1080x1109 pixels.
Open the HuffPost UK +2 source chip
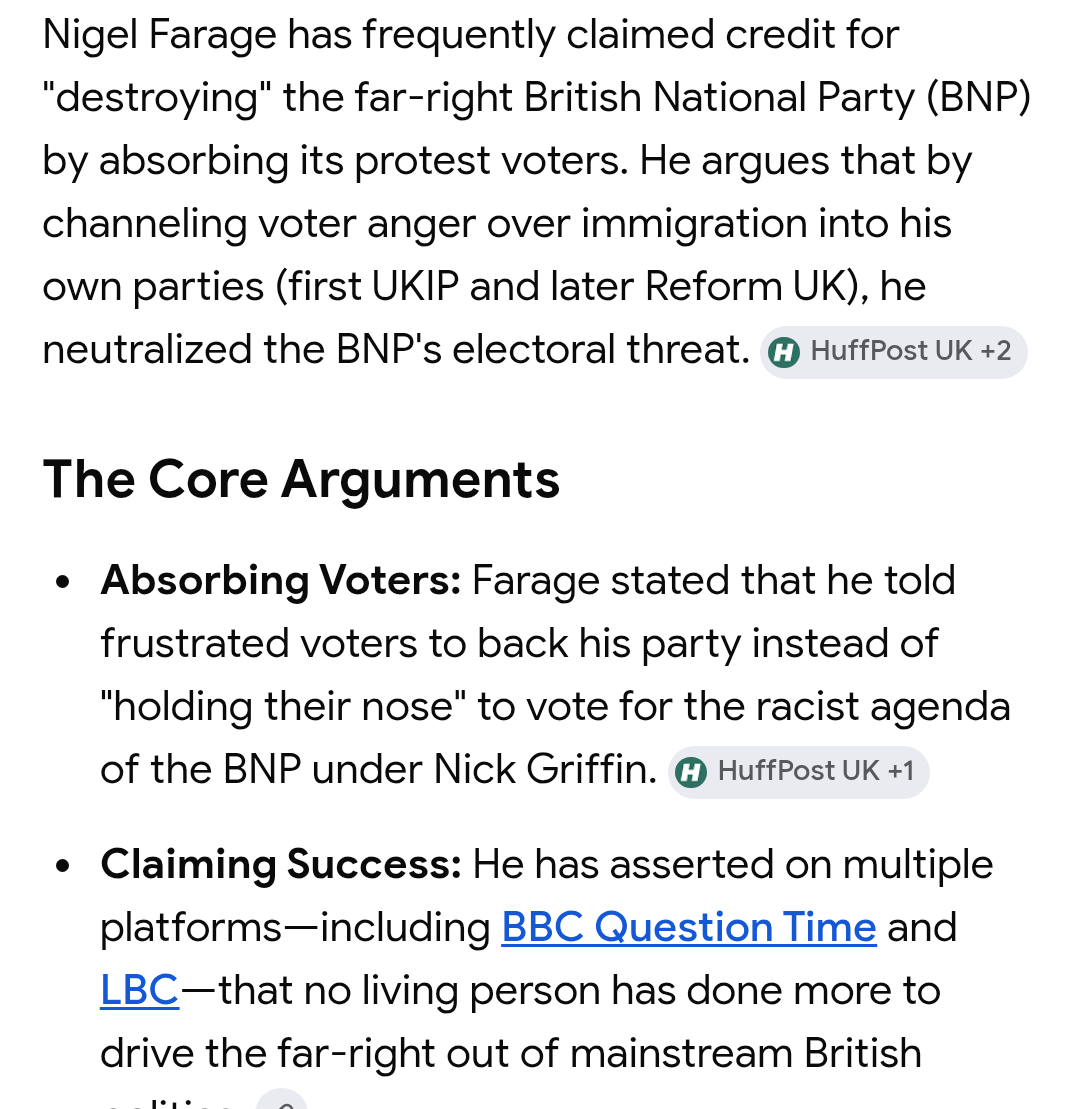893,352
